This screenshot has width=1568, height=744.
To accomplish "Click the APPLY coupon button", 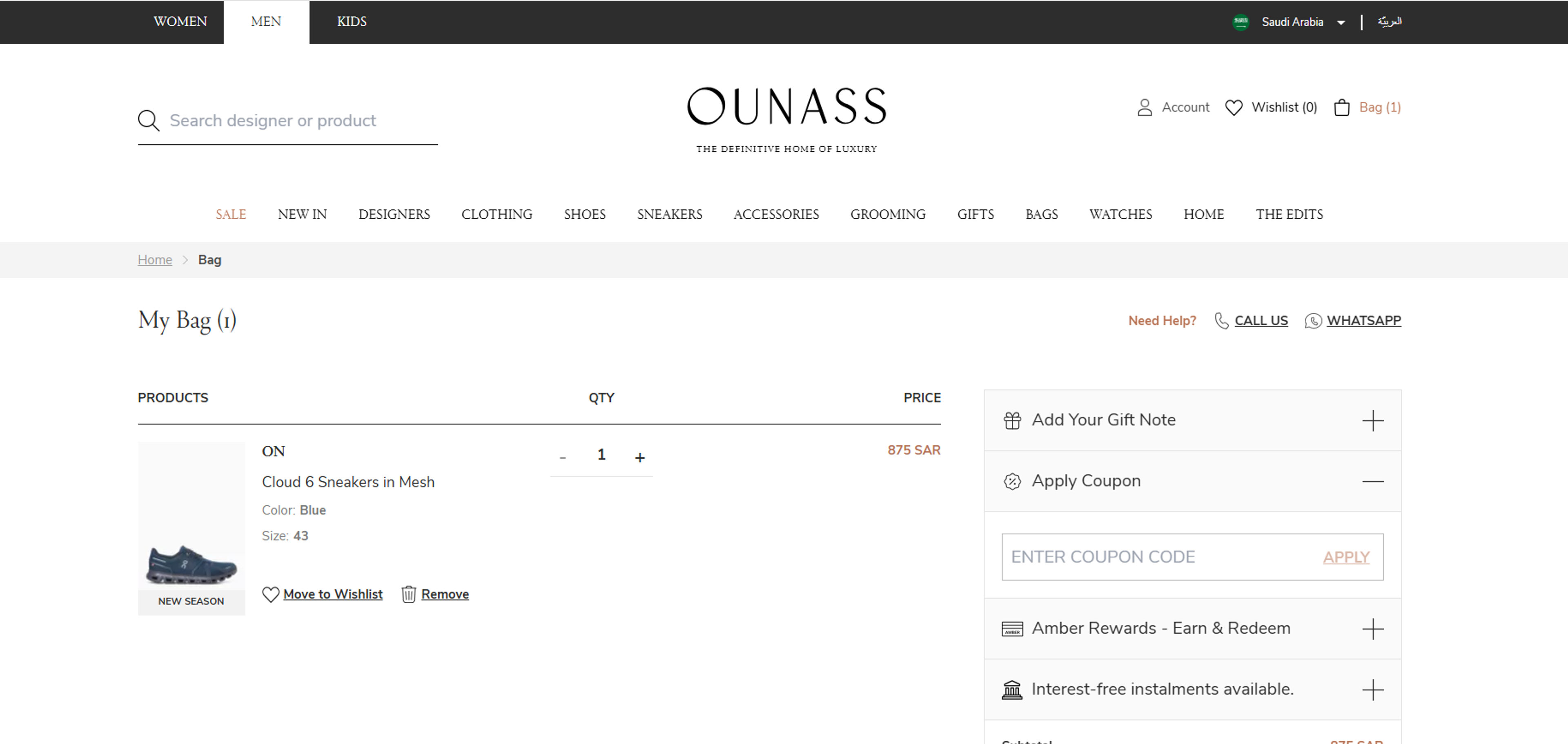I will point(1346,557).
